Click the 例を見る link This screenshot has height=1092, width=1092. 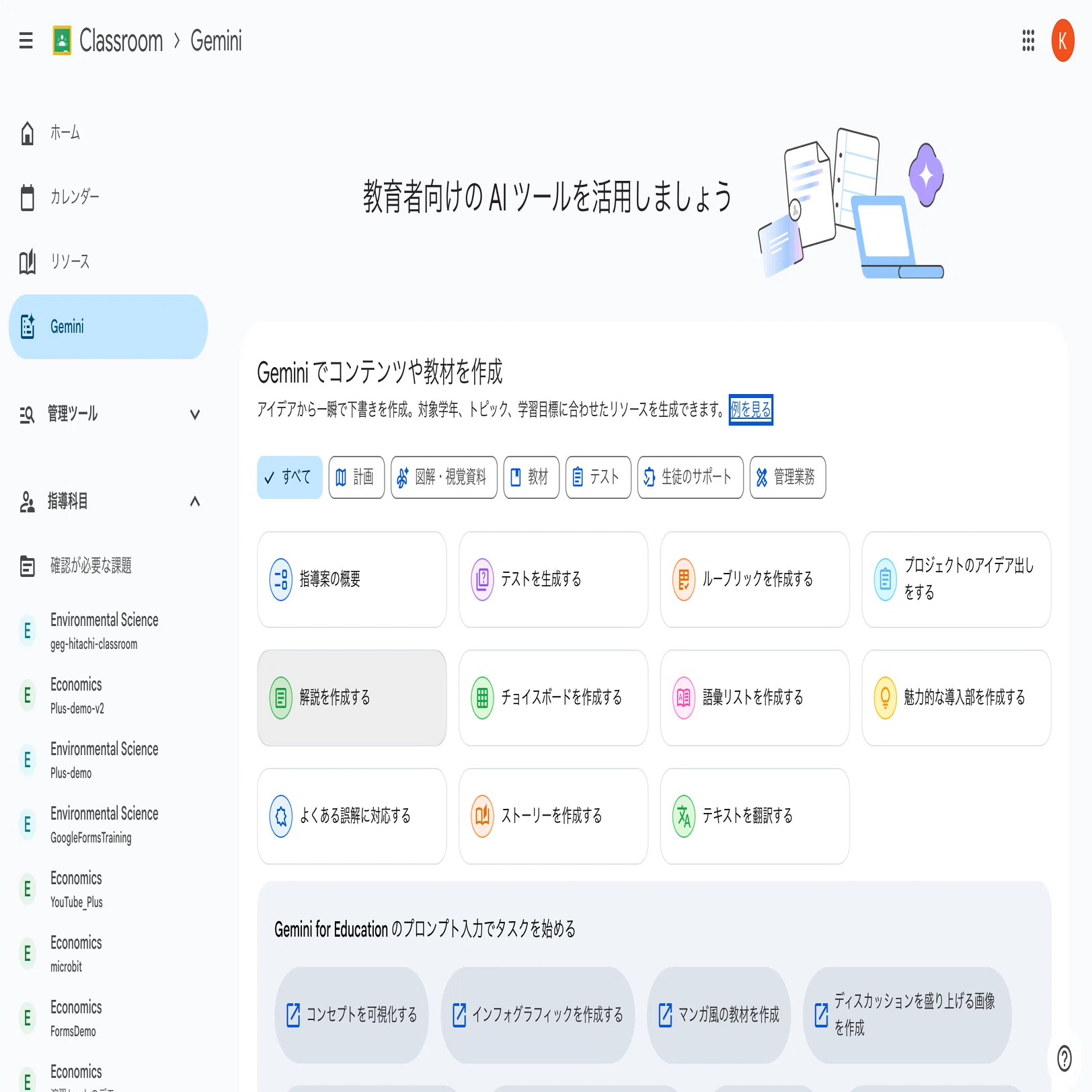(x=751, y=409)
